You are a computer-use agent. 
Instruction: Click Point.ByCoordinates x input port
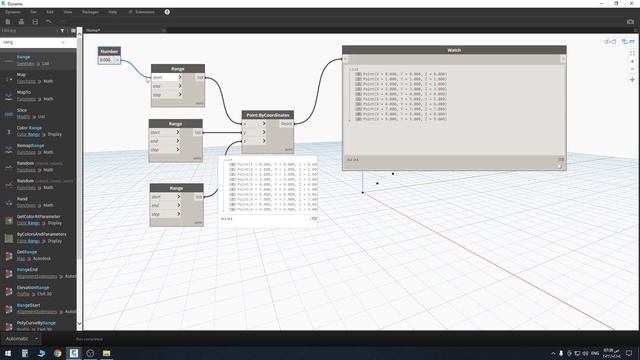click(254, 123)
